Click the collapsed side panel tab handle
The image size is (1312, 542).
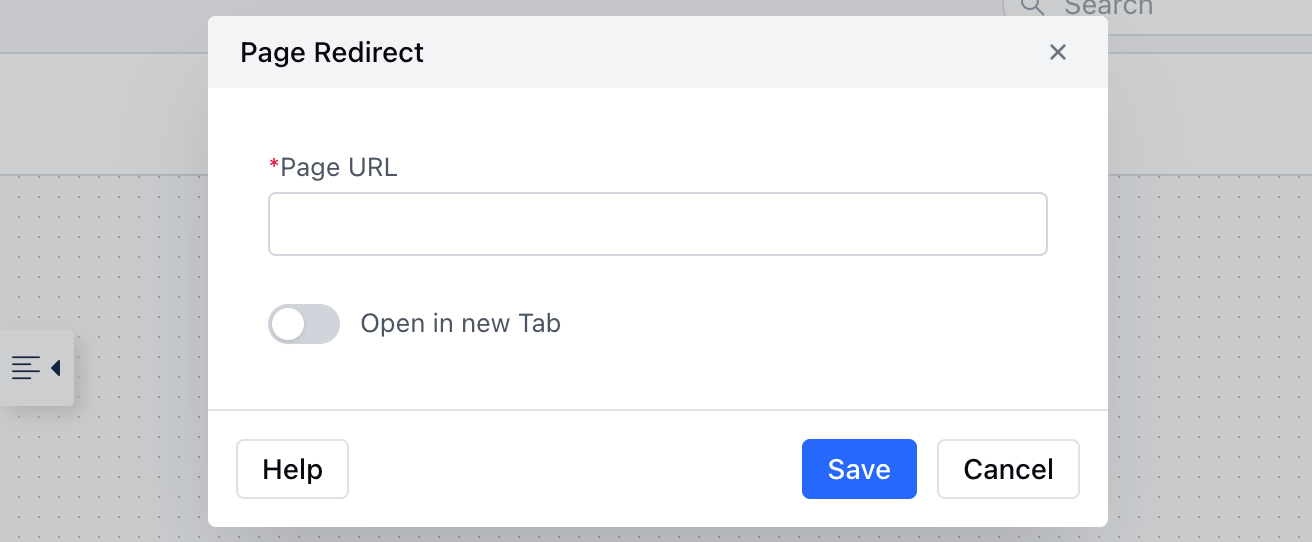37,368
